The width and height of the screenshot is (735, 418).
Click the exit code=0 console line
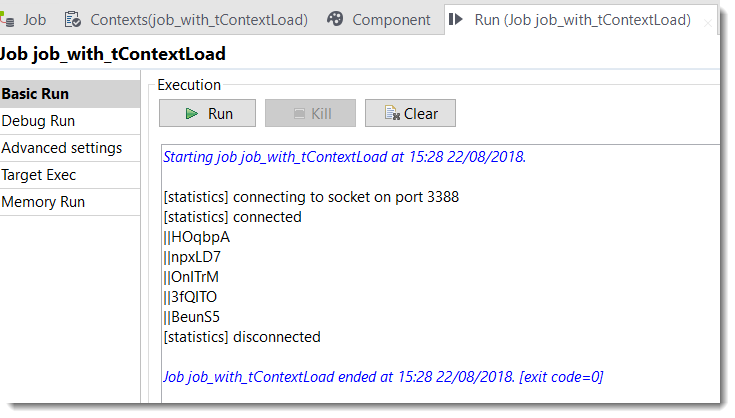[382, 376]
